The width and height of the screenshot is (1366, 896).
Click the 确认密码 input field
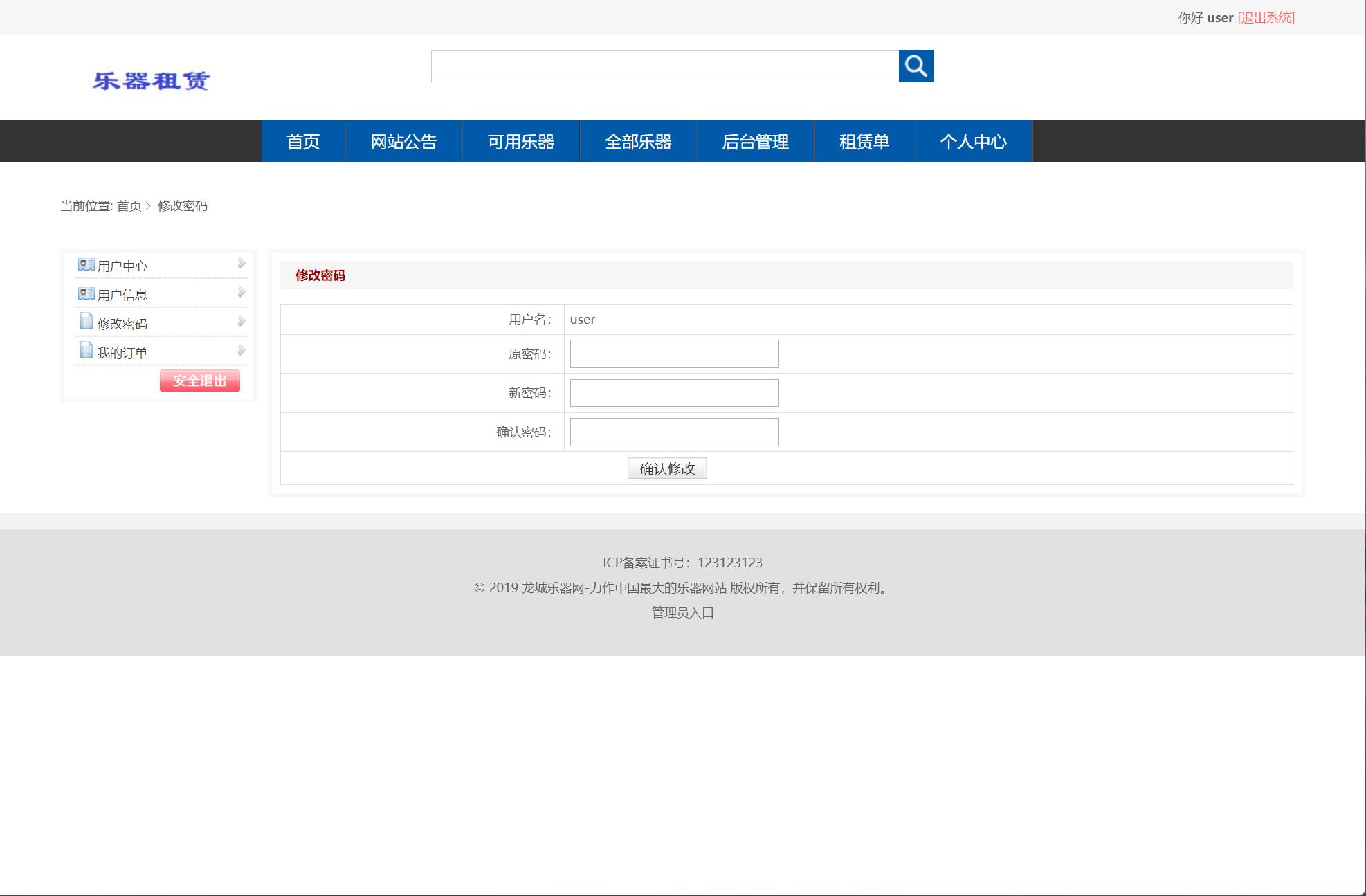coord(672,431)
